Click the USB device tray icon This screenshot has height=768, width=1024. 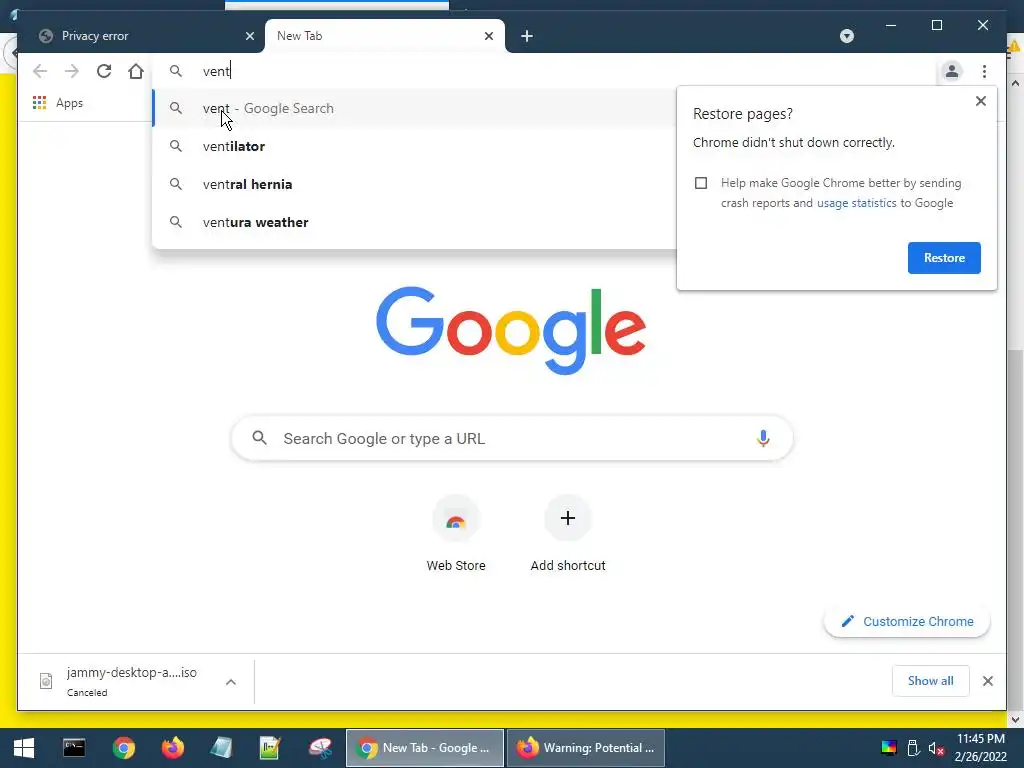tap(913, 748)
